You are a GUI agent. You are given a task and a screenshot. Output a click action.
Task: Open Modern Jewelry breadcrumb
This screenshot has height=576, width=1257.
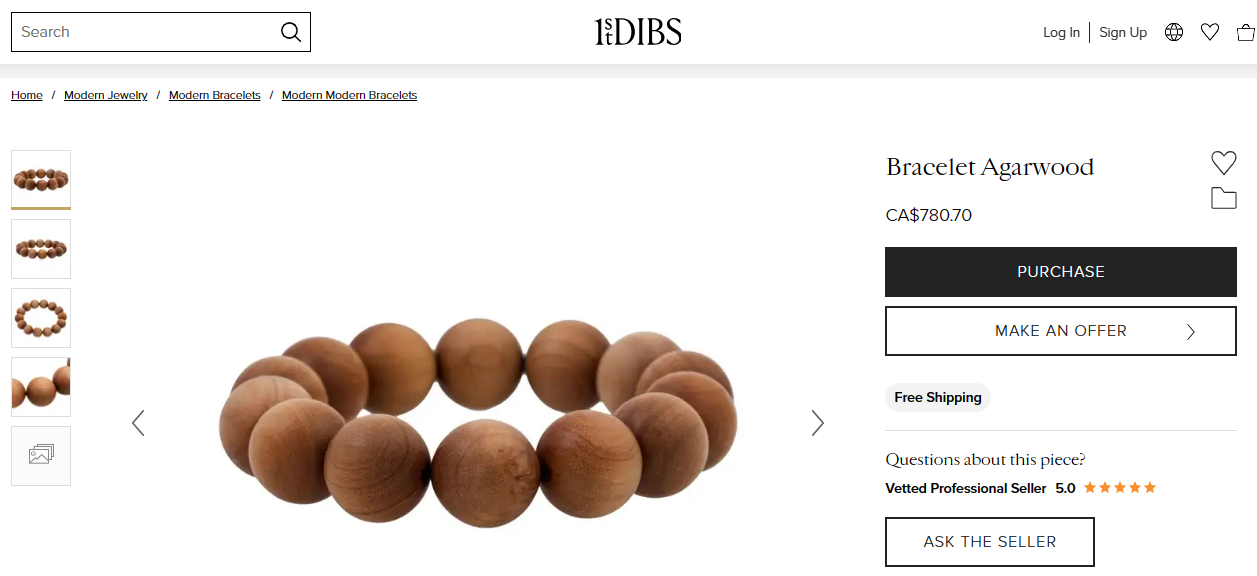(106, 95)
